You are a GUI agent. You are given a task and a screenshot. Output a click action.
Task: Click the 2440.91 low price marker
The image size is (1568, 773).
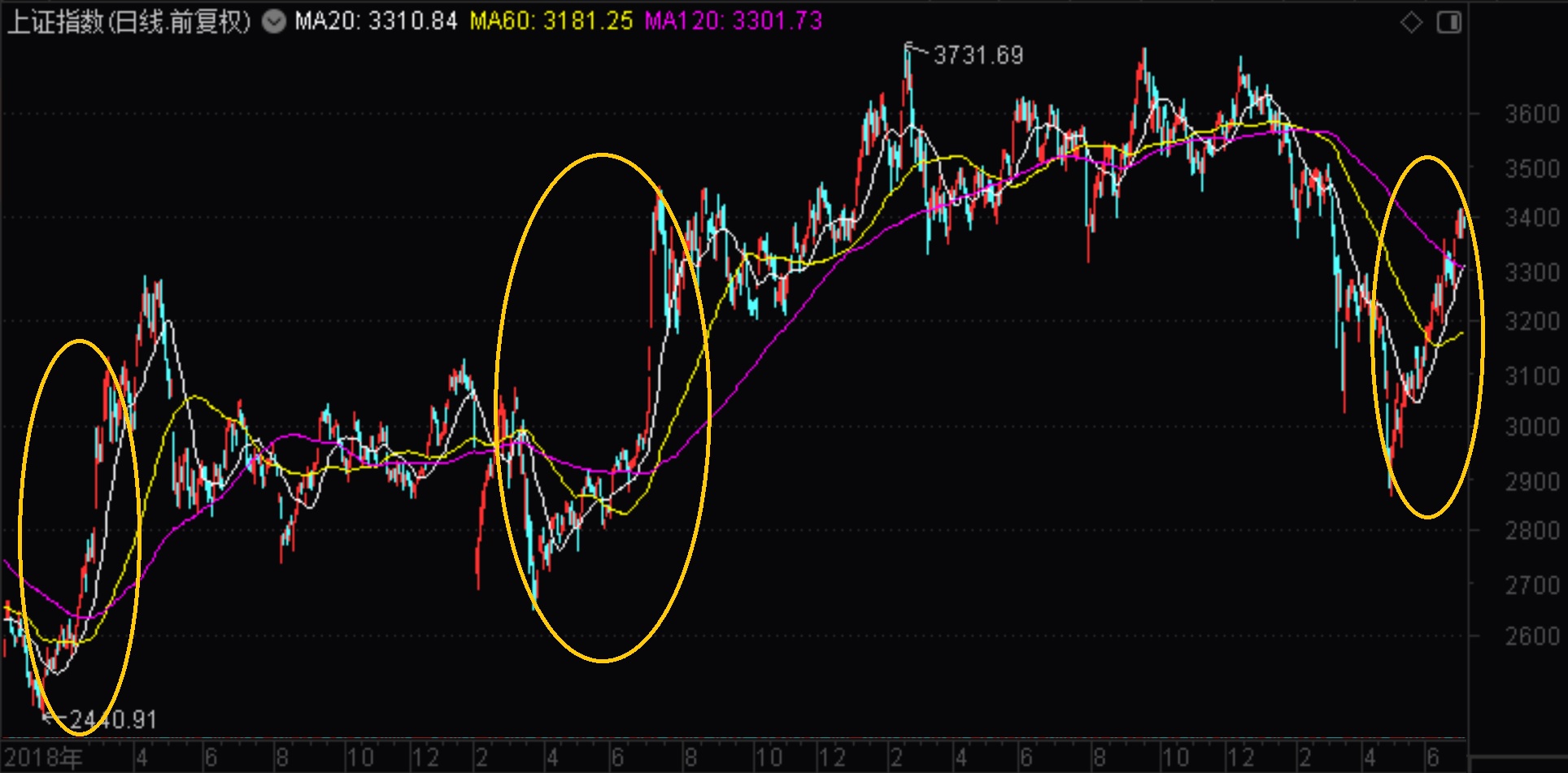point(113,719)
